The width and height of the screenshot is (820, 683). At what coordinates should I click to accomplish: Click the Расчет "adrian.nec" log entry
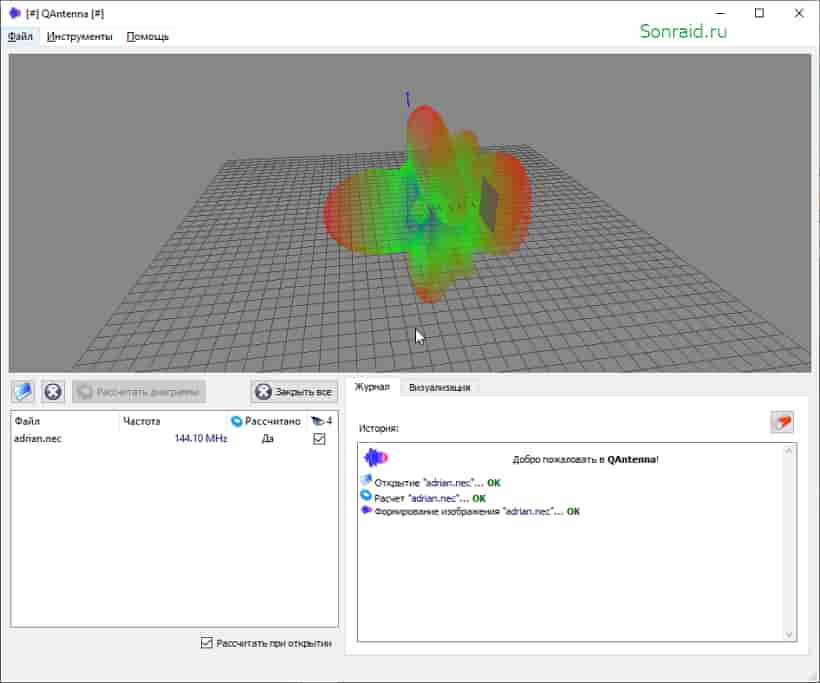coord(424,497)
